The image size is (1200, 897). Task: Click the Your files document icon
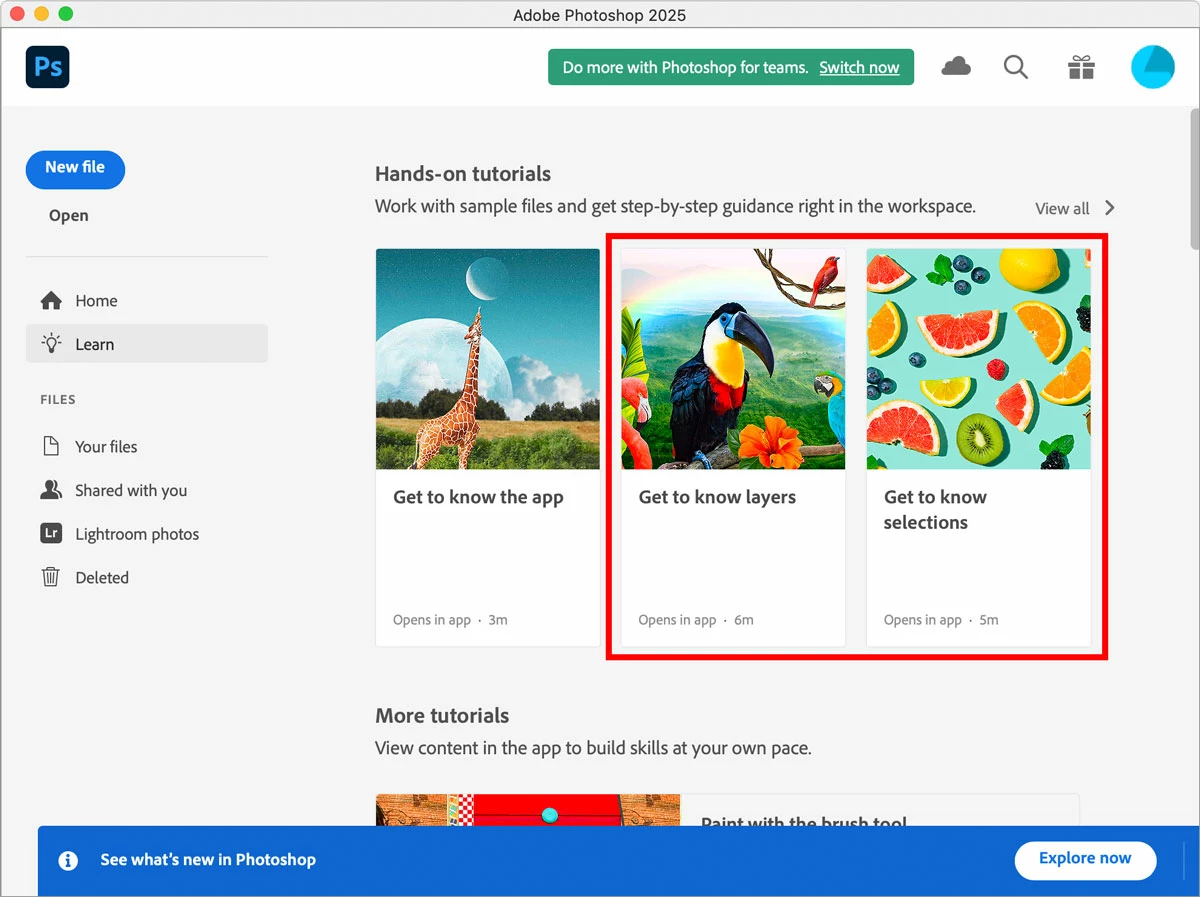pos(51,447)
